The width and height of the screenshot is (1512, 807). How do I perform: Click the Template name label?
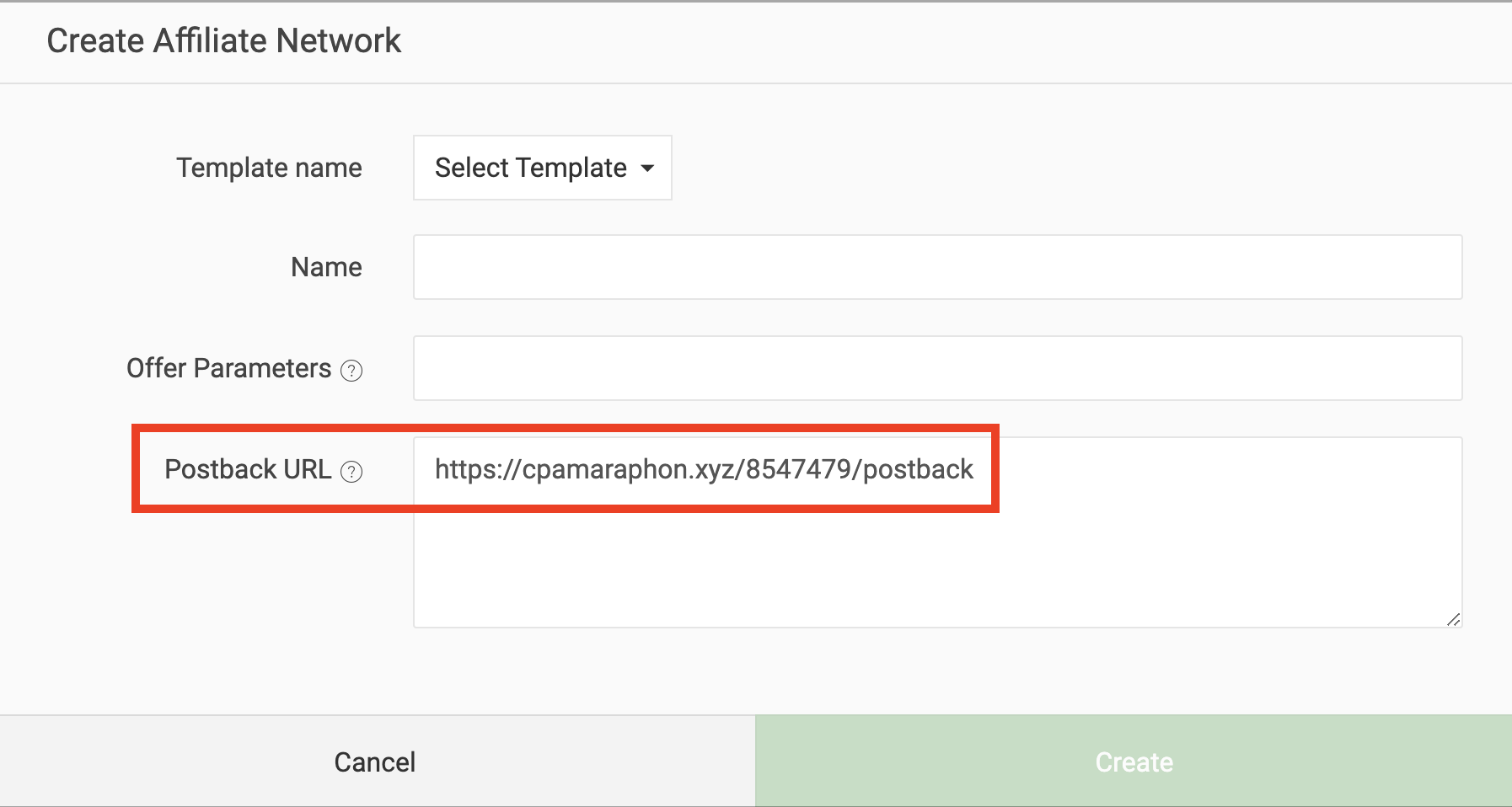[x=269, y=168]
